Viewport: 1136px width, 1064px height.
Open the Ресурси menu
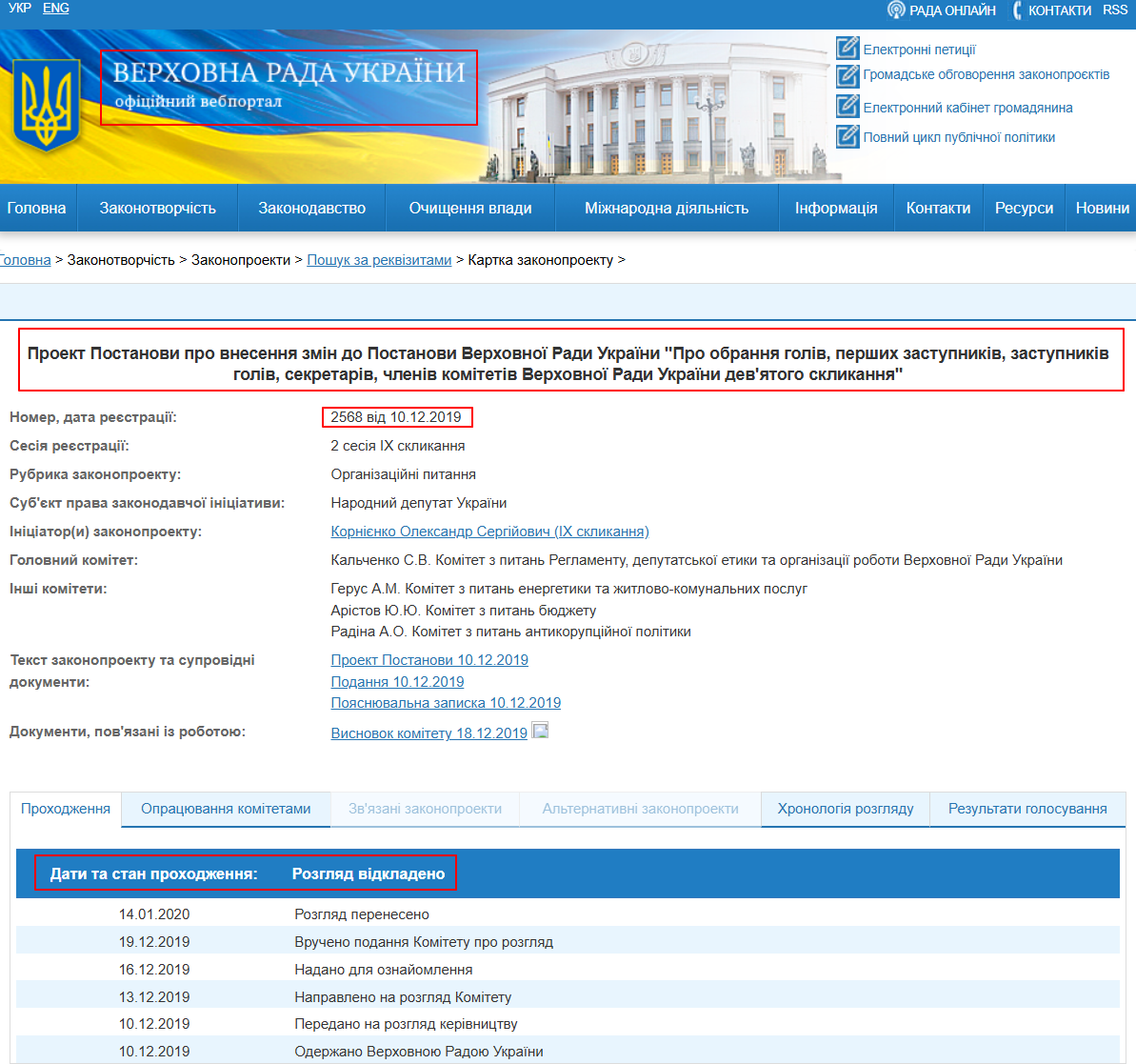click(1024, 208)
